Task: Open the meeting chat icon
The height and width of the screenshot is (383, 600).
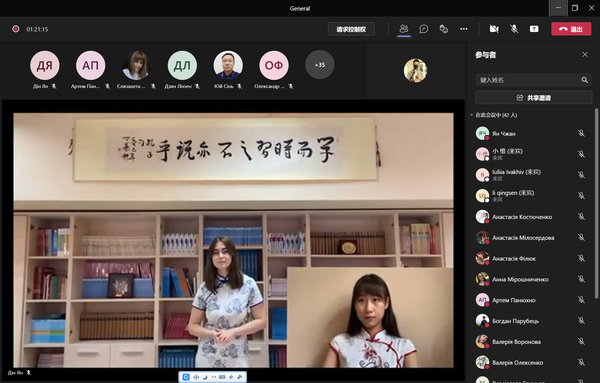Action: [x=424, y=29]
